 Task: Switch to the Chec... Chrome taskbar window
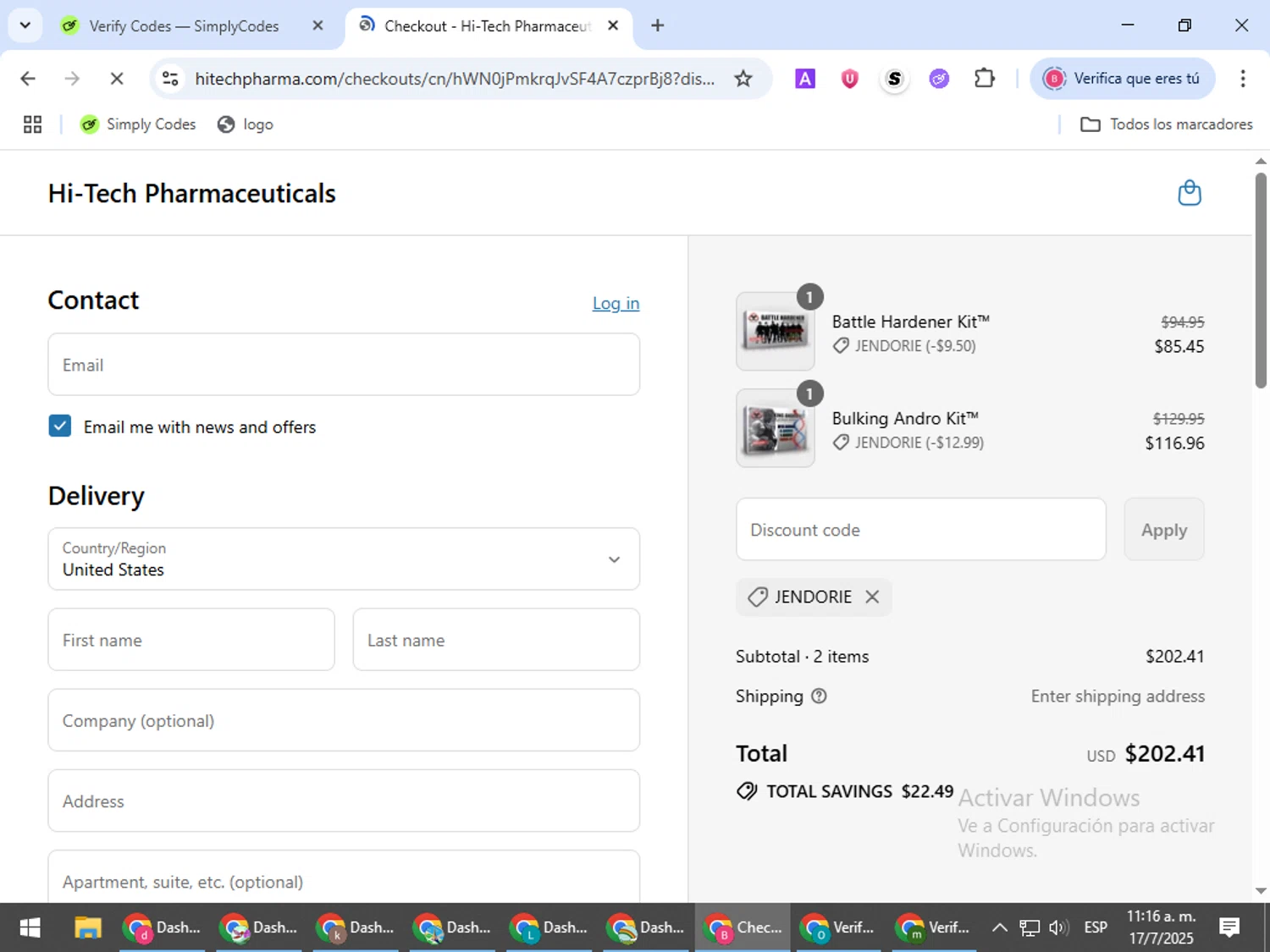click(743, 927)
